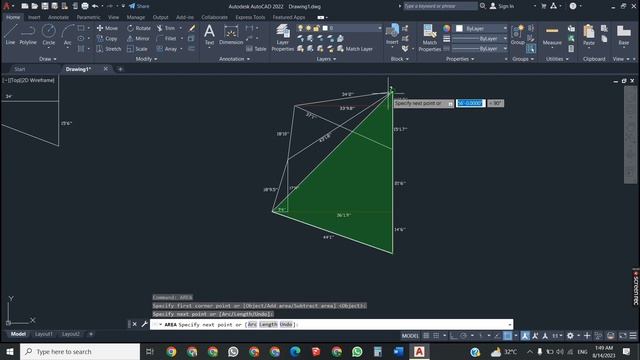Click the Rotate tool
The height and width of the screenshot is (360, 640).
coord(139,28)
